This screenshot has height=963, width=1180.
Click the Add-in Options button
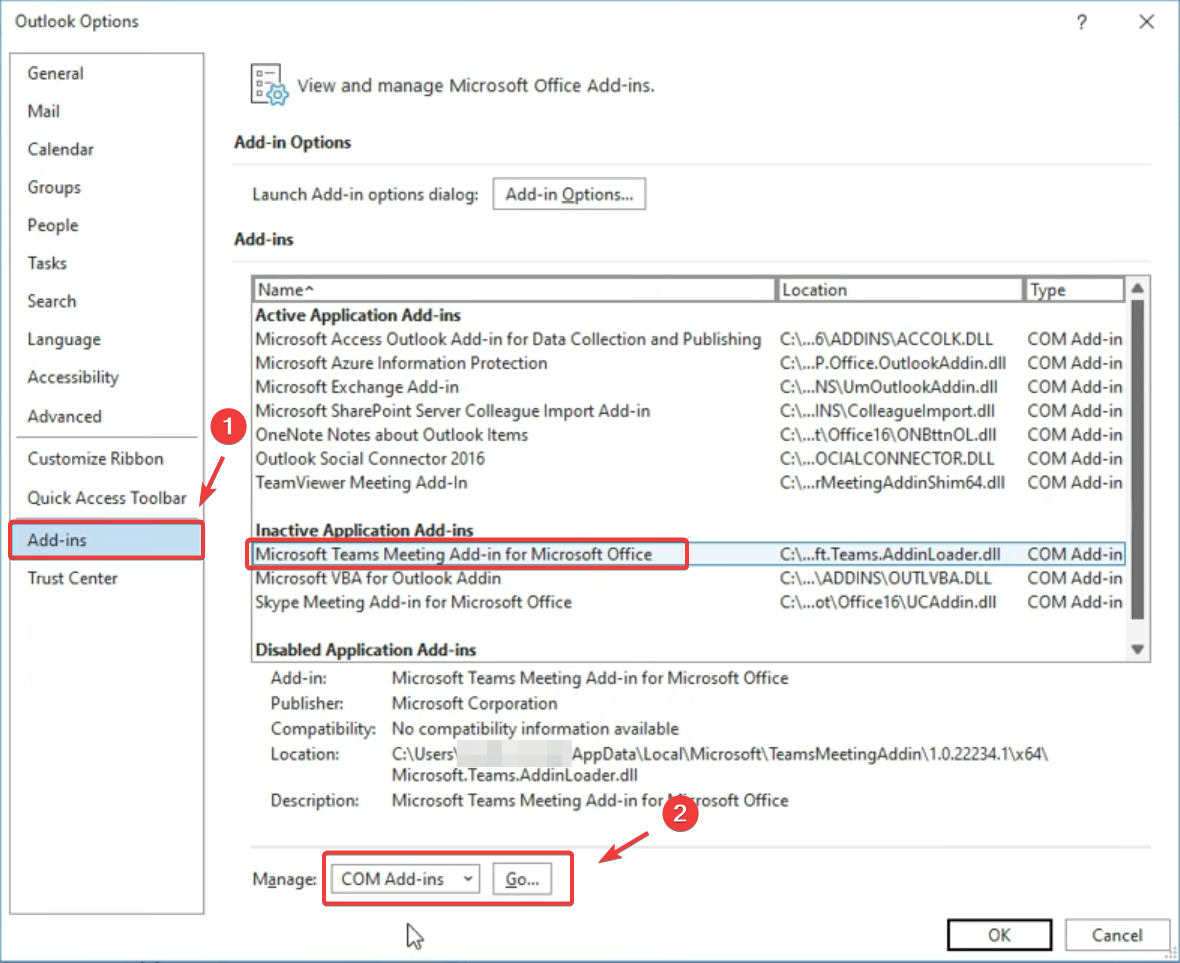[569, 194]
